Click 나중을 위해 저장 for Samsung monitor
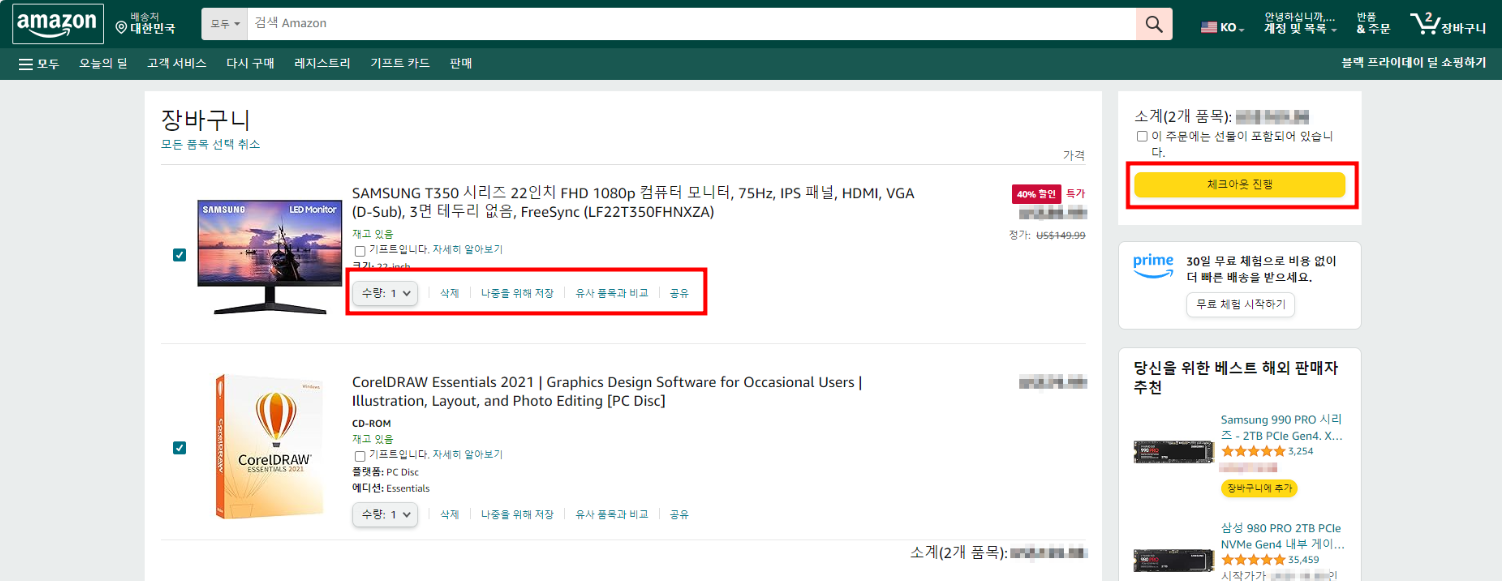1503x581 pixels. [517, 293]
